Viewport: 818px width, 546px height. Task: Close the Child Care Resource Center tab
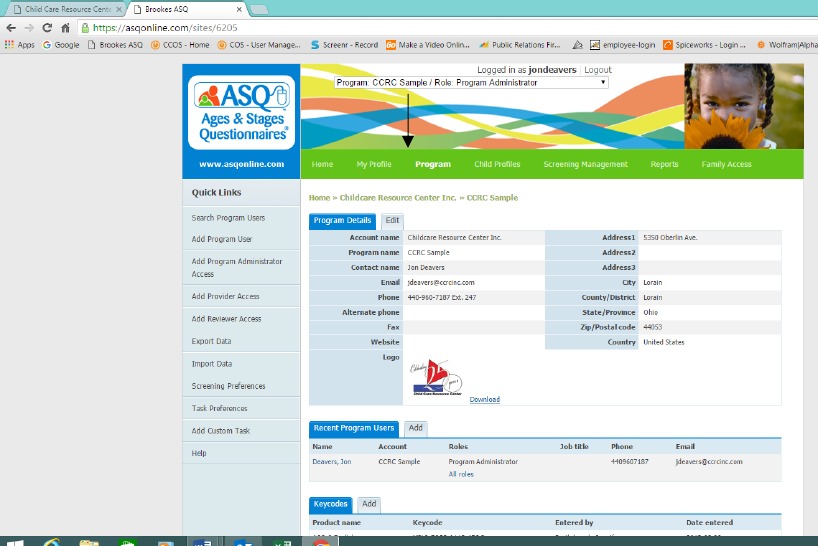(118, 9)
